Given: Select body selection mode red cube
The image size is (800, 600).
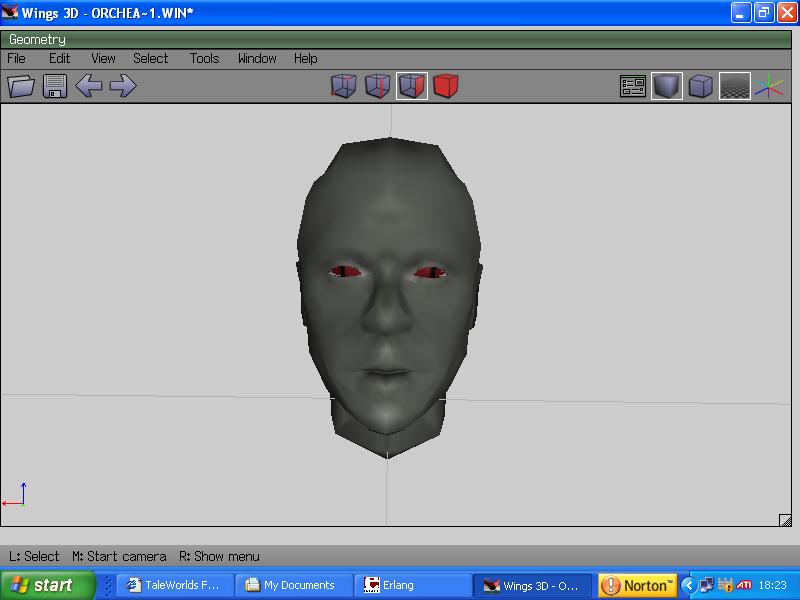Looking at the screenshot, I should tap(445, 87).
